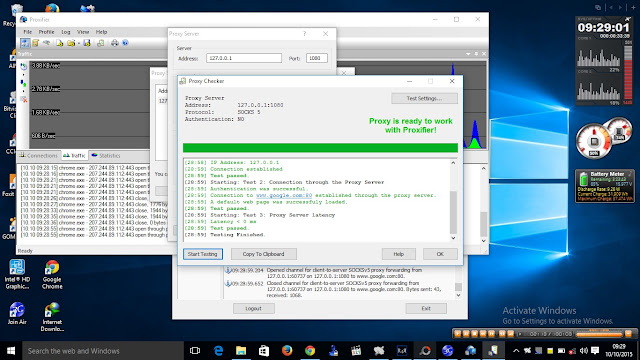The width and height of the screenshot is (640, 360).
Task: Click the question mark help button in Proxy Server dialog
Action: pos(304,34)
